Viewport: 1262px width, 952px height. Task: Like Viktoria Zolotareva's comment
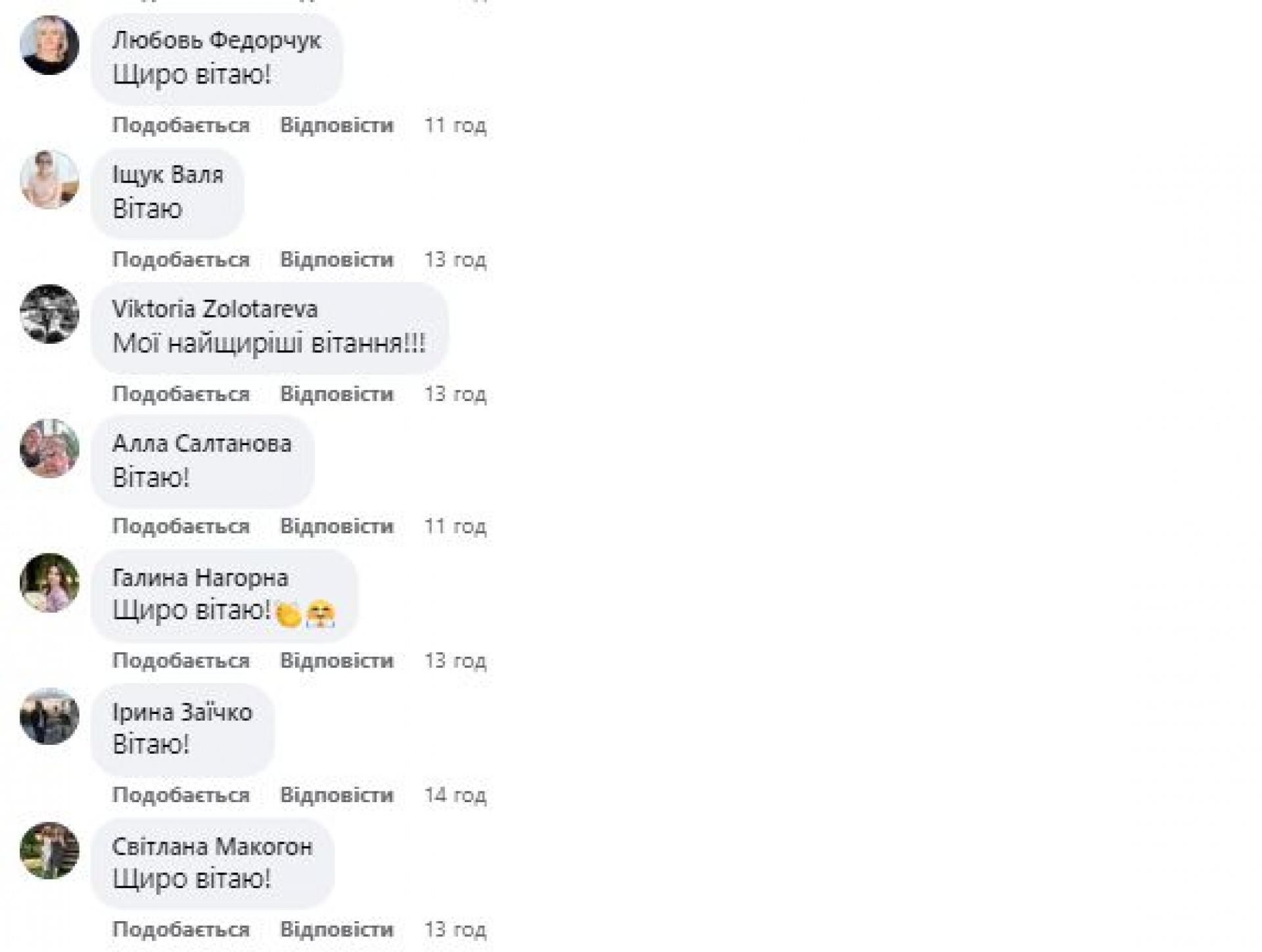tap(181, 393)
